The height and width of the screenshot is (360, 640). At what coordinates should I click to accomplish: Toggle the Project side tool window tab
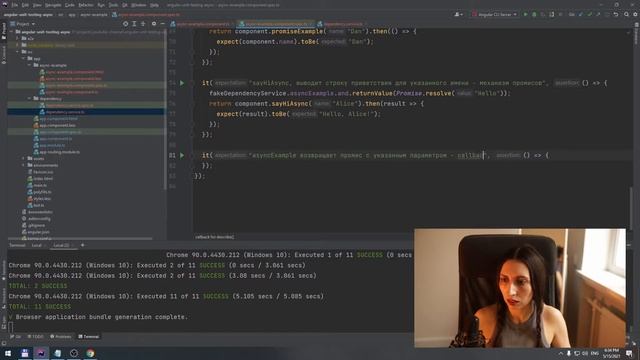click(x=4, y=31)
